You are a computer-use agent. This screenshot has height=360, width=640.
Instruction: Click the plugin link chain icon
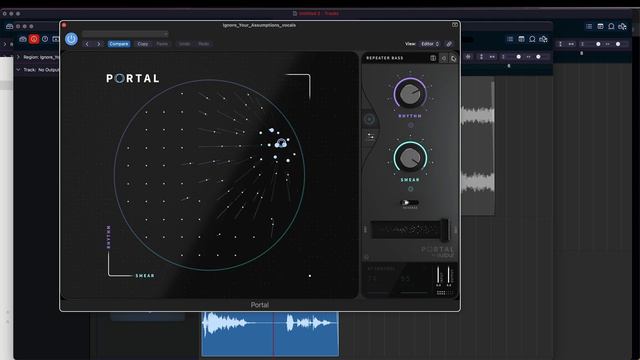(449, 44)
